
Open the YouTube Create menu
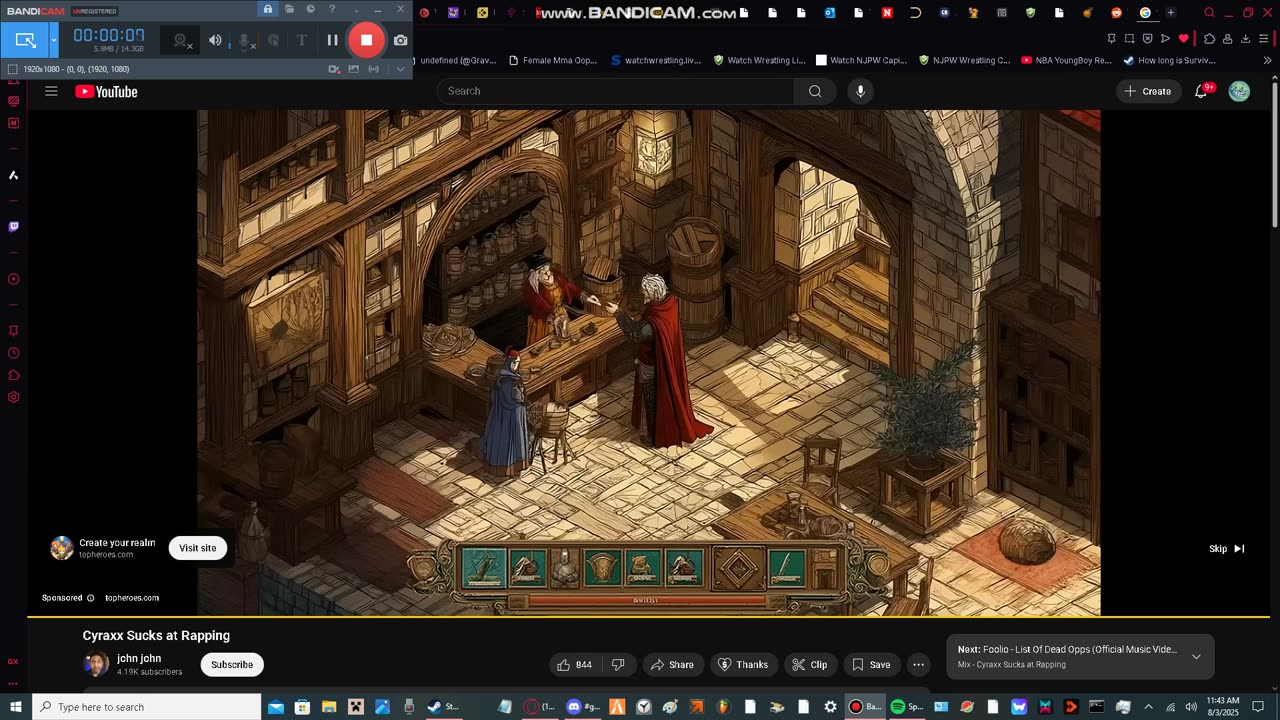(x=1148, y=91)
